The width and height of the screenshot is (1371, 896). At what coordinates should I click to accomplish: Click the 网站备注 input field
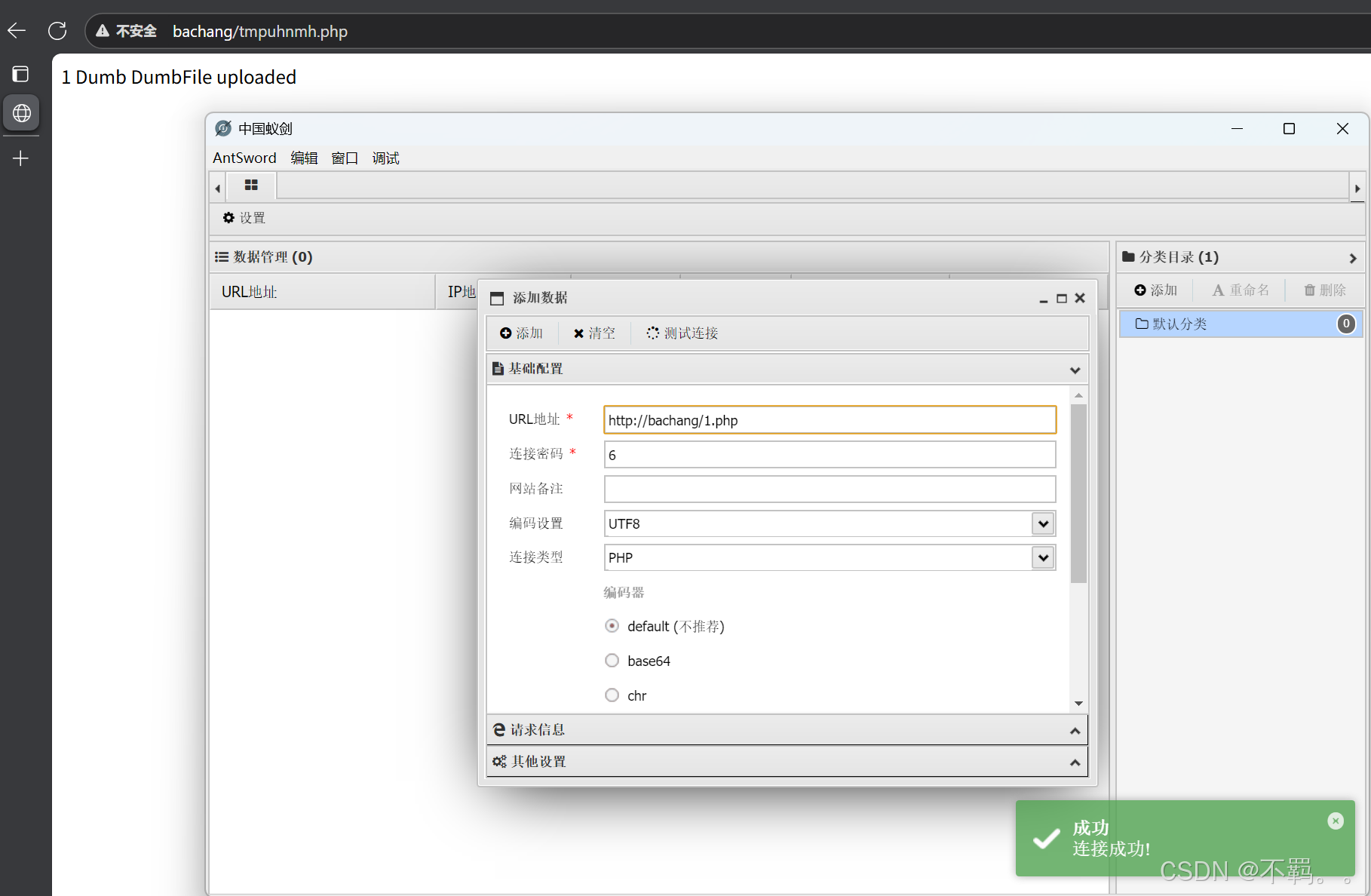(830, 489)
